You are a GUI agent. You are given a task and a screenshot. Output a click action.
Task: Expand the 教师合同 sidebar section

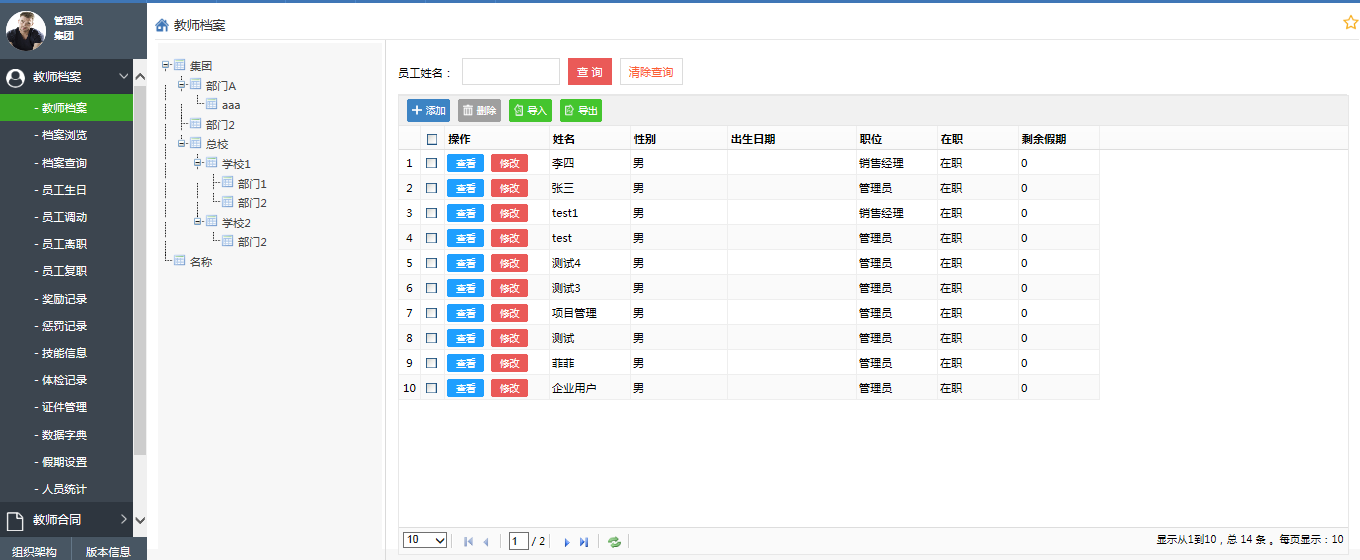[x=124, y=519]
